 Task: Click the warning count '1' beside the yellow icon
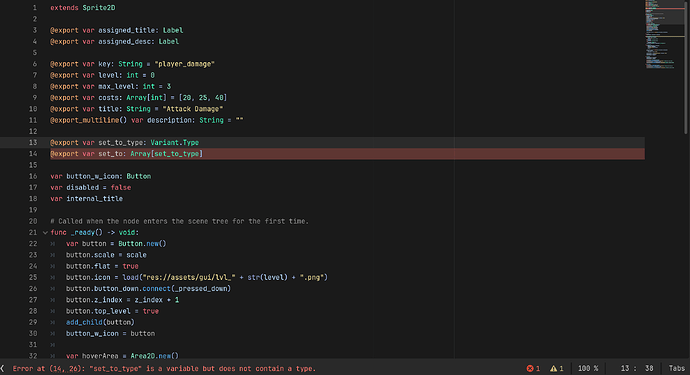tap(561, 368)
